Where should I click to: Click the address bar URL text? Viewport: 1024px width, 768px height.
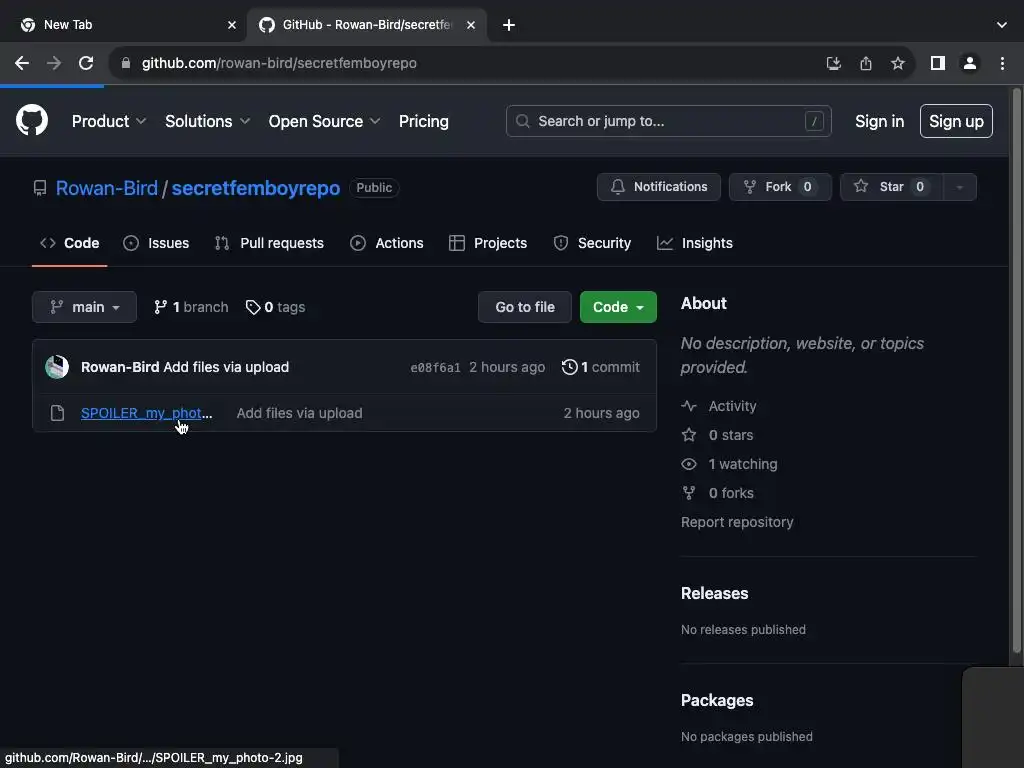coord(279,63)
